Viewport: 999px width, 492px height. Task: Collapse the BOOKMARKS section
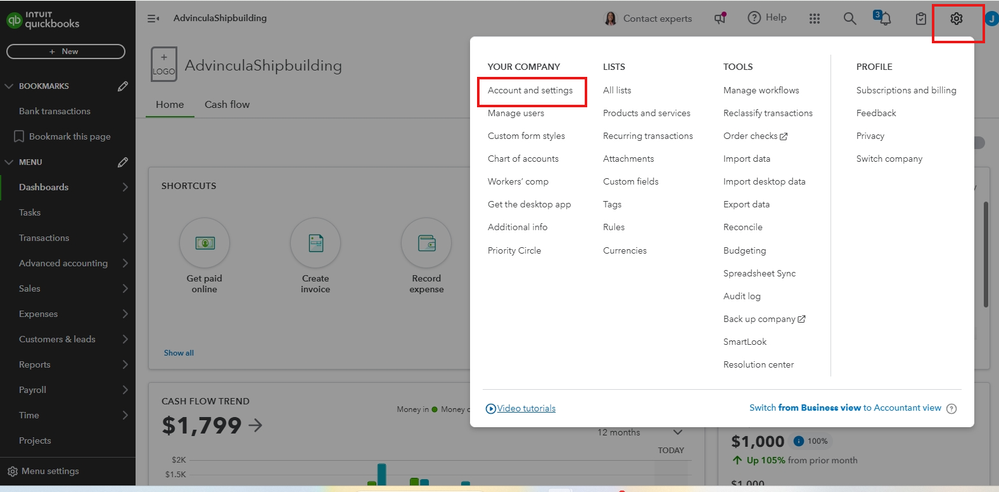point(9,86)
